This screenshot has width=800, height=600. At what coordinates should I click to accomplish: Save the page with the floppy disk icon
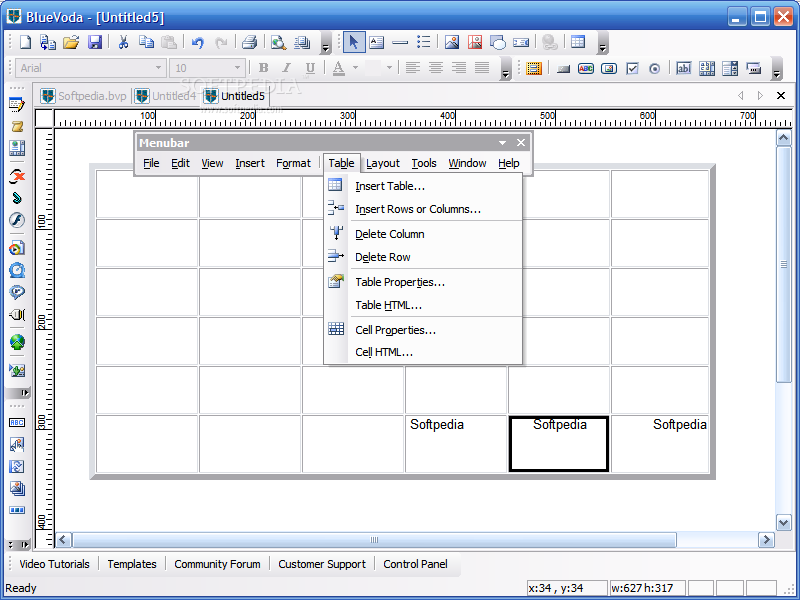pos(95,42)
